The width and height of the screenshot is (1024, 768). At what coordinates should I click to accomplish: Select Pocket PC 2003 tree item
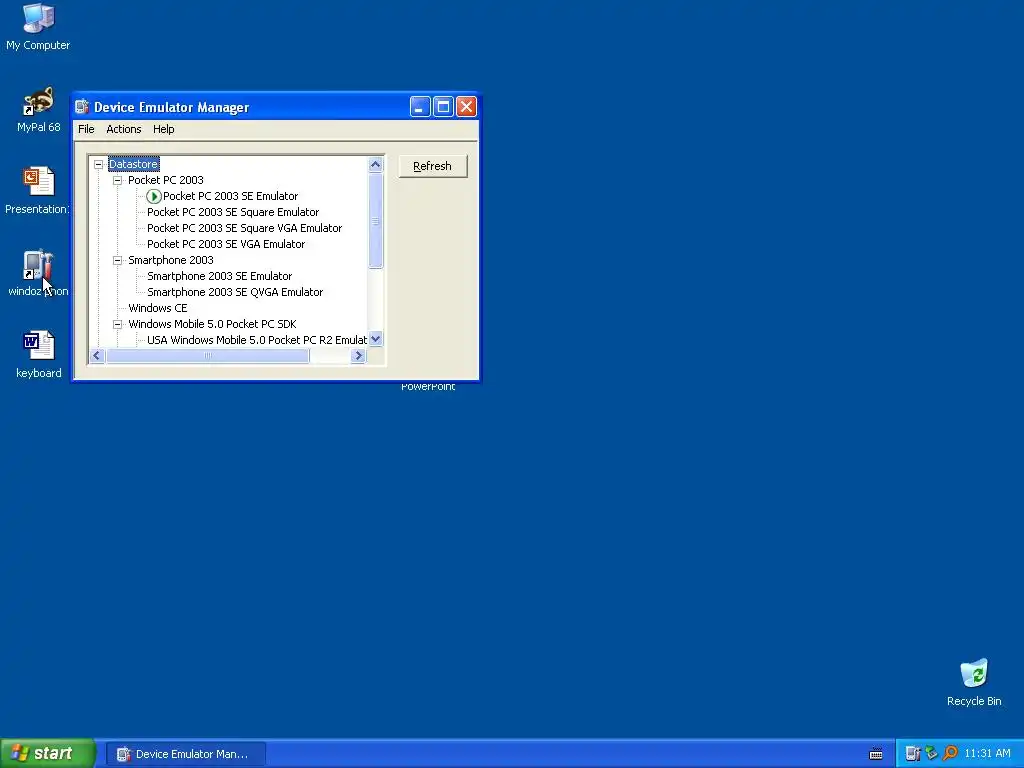coord(165,180)
